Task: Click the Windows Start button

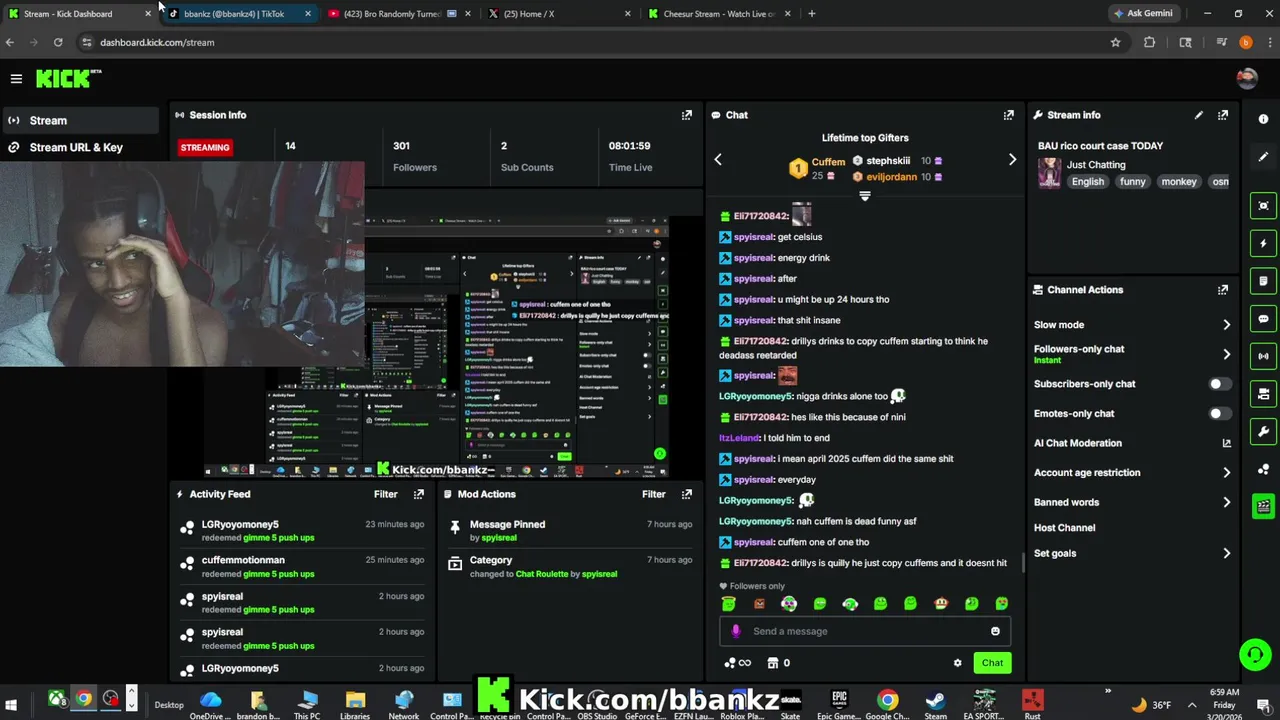Action: (x=11, y=704)
